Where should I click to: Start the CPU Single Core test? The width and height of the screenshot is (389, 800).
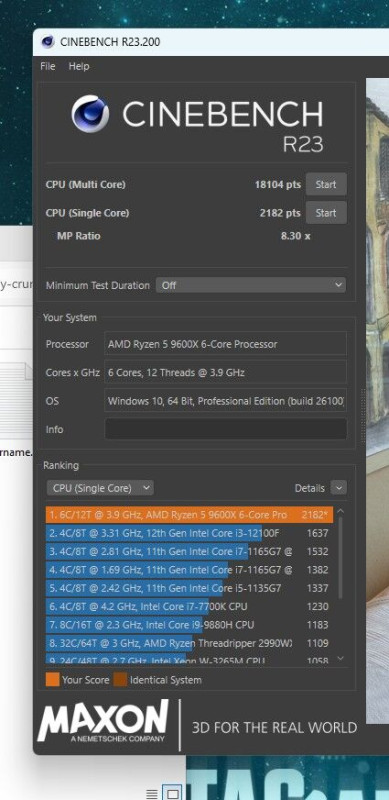326,213
